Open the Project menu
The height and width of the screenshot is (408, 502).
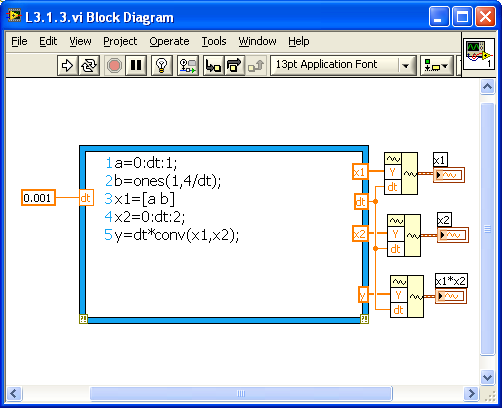coord(120,41)
